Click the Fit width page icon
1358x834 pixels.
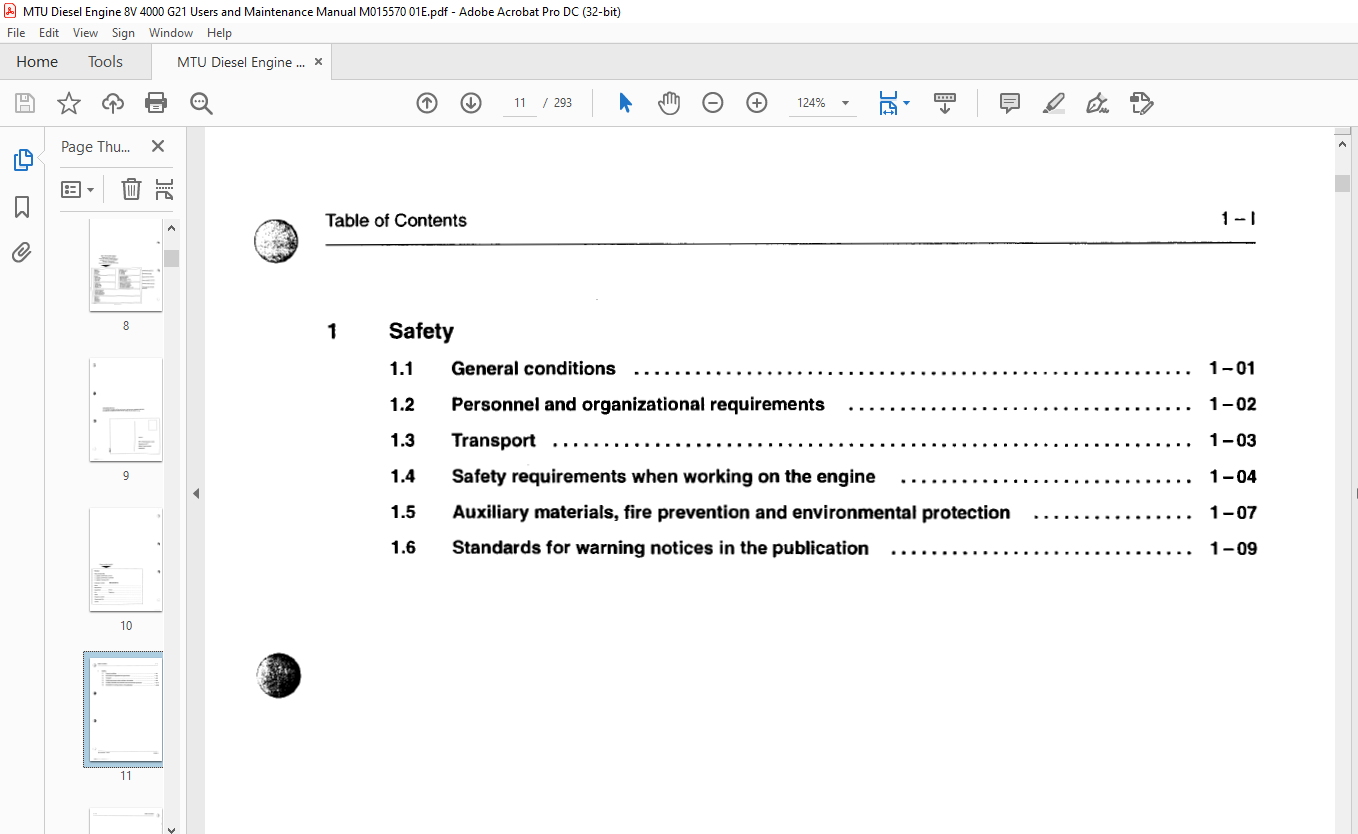(888, 103)
